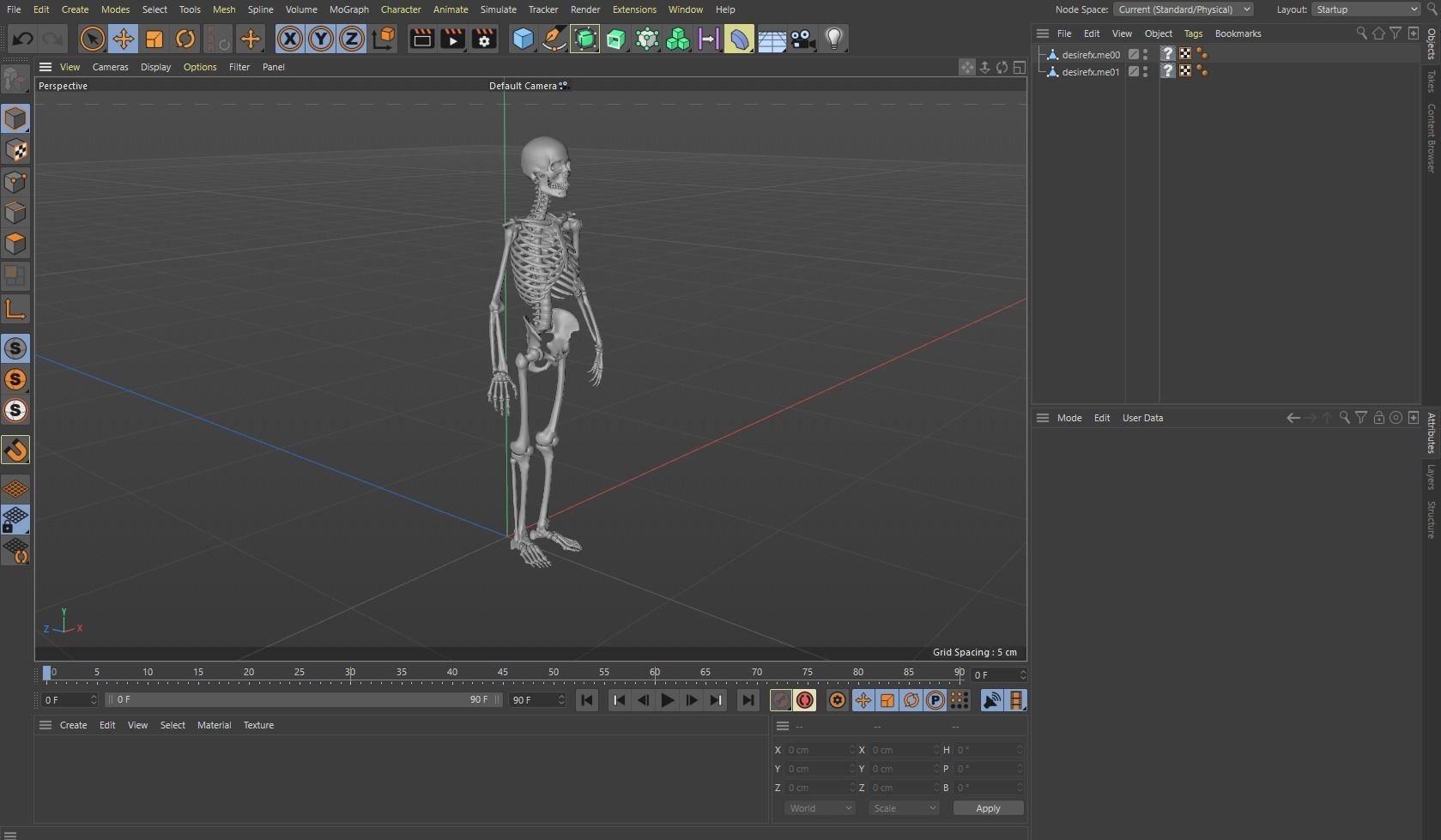The width and height of the screenshot is (1441, 840).
Task: Switch to Content Browser side tab
Action: (x=1432, y=138)
